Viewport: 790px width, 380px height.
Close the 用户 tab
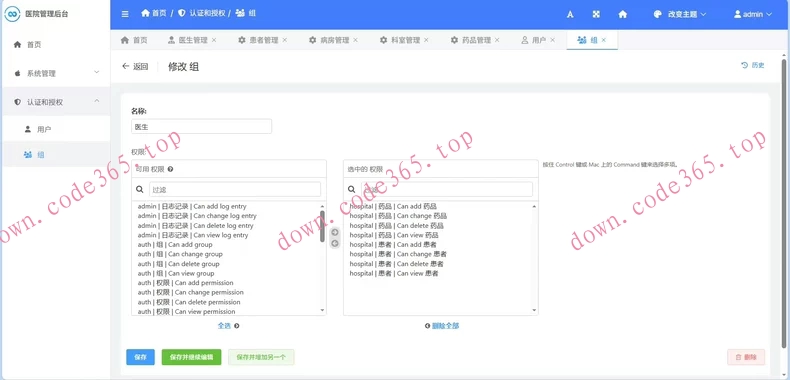[553, 40]
